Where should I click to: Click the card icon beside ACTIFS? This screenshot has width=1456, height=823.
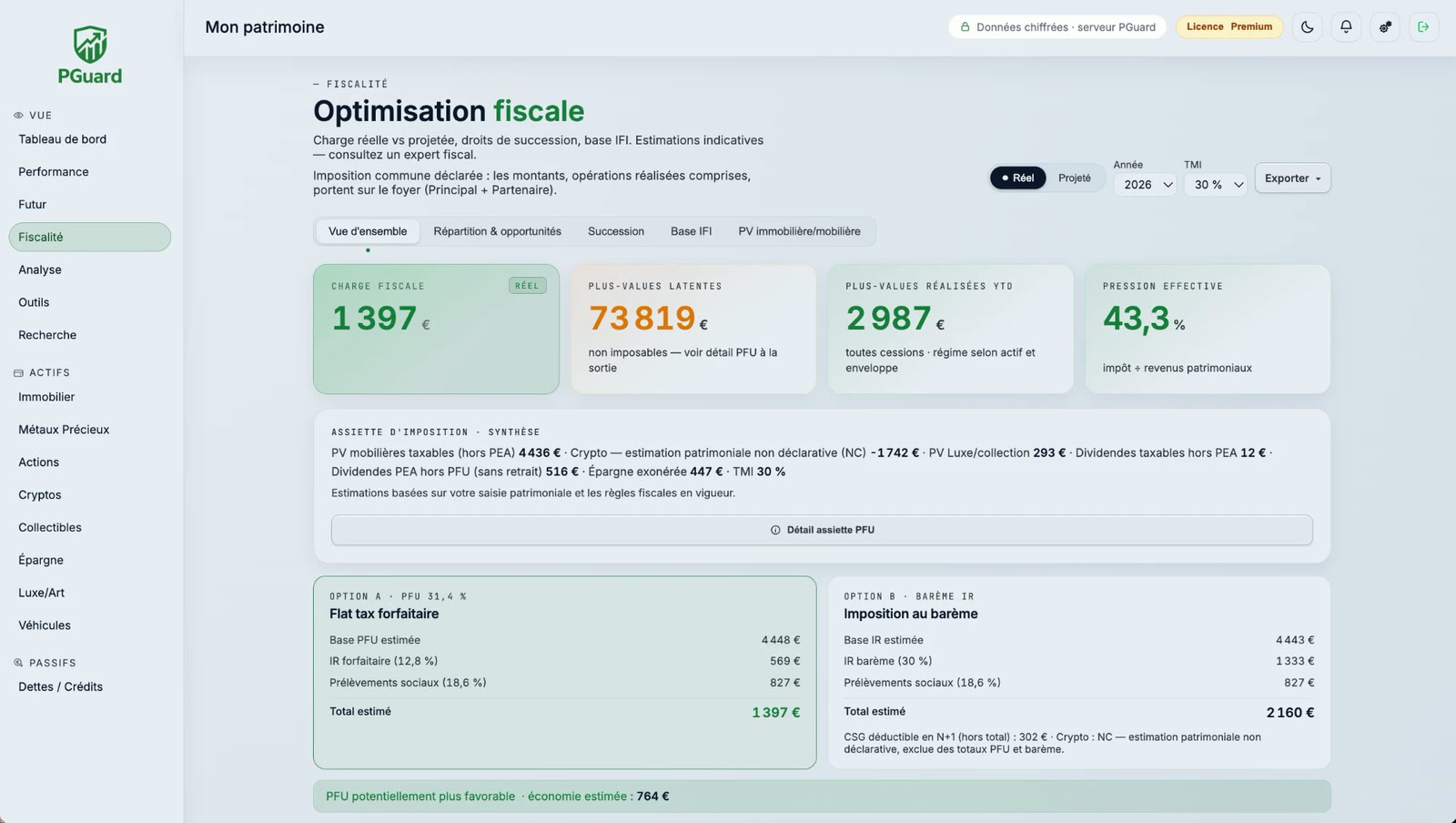[18, 373]
